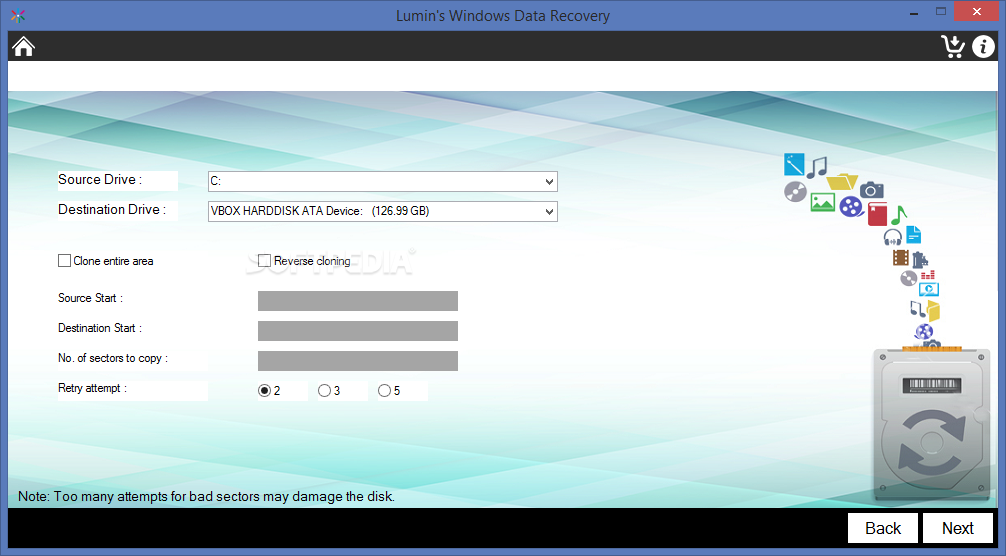
Task: Close the Data Recovery window
Action: [976, 12]
